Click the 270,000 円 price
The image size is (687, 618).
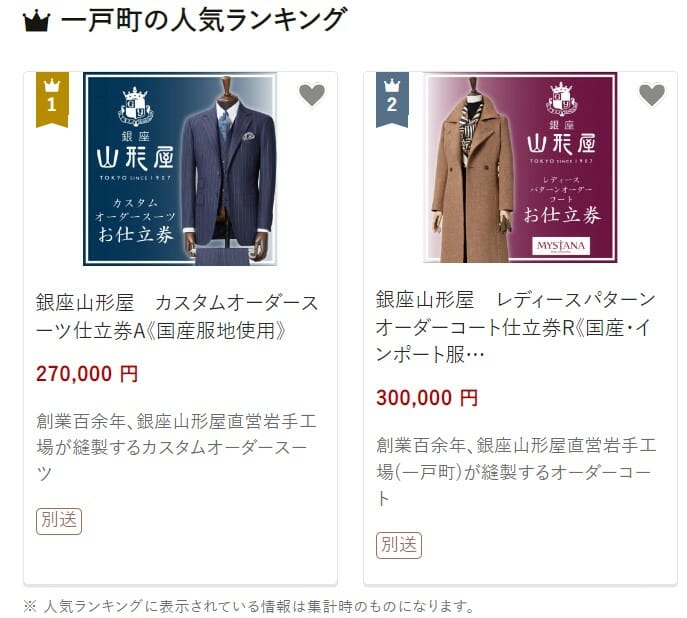coord(87,374)
